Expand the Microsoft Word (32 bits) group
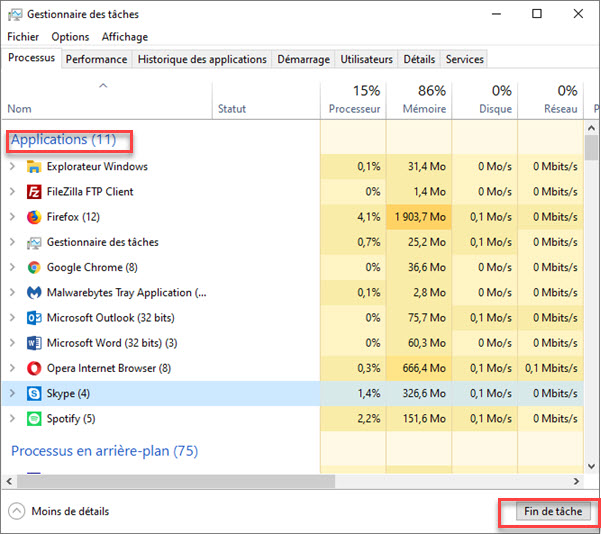601x534 pixels. 12,343
